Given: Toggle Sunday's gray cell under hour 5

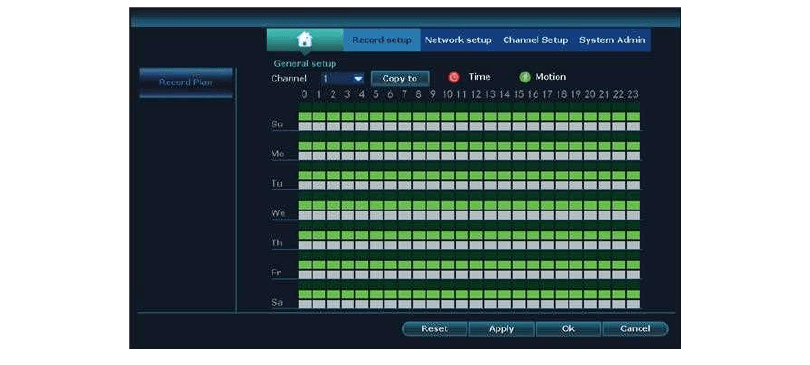Looking at the screenshot, I should (377, 126).
